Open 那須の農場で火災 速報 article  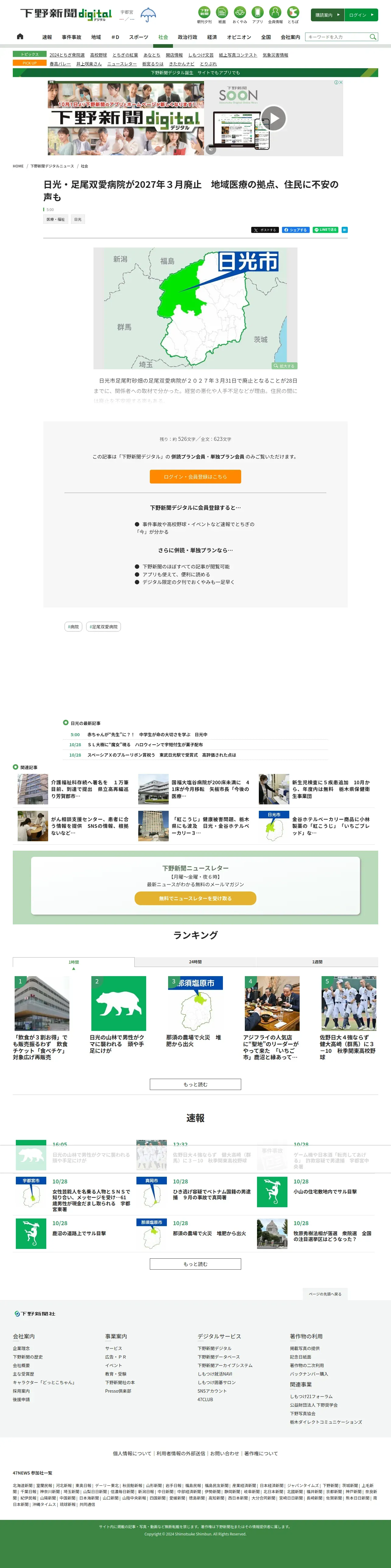pyautogui.click(x=209, y=1233)
